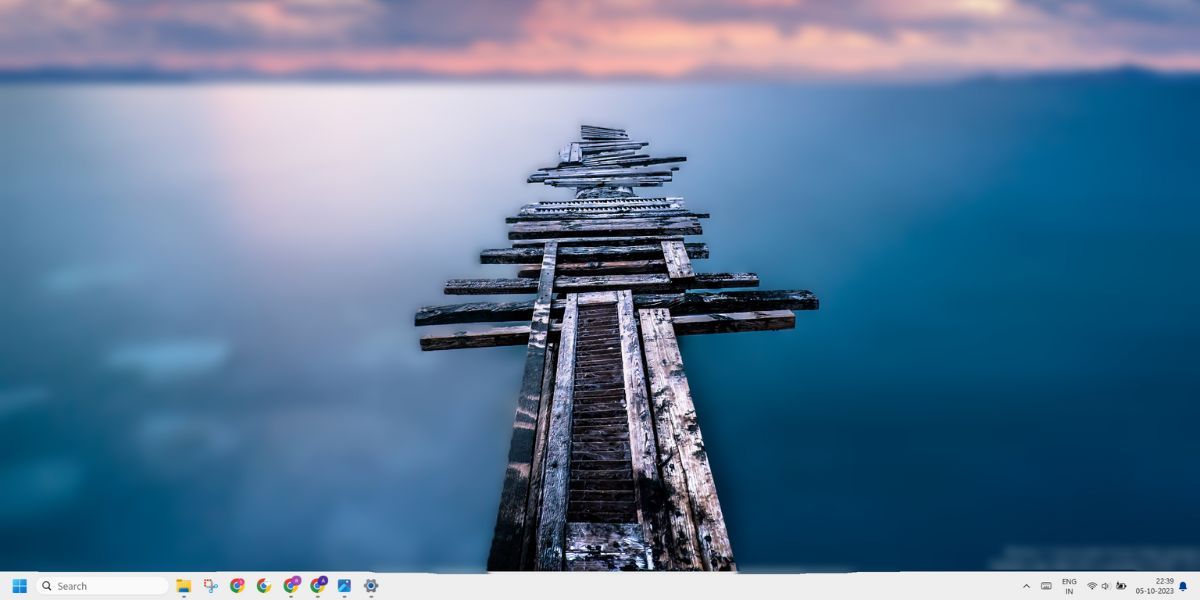Show the touch keyboard
Screen dimensions: 1200x600
(1047, 586)
